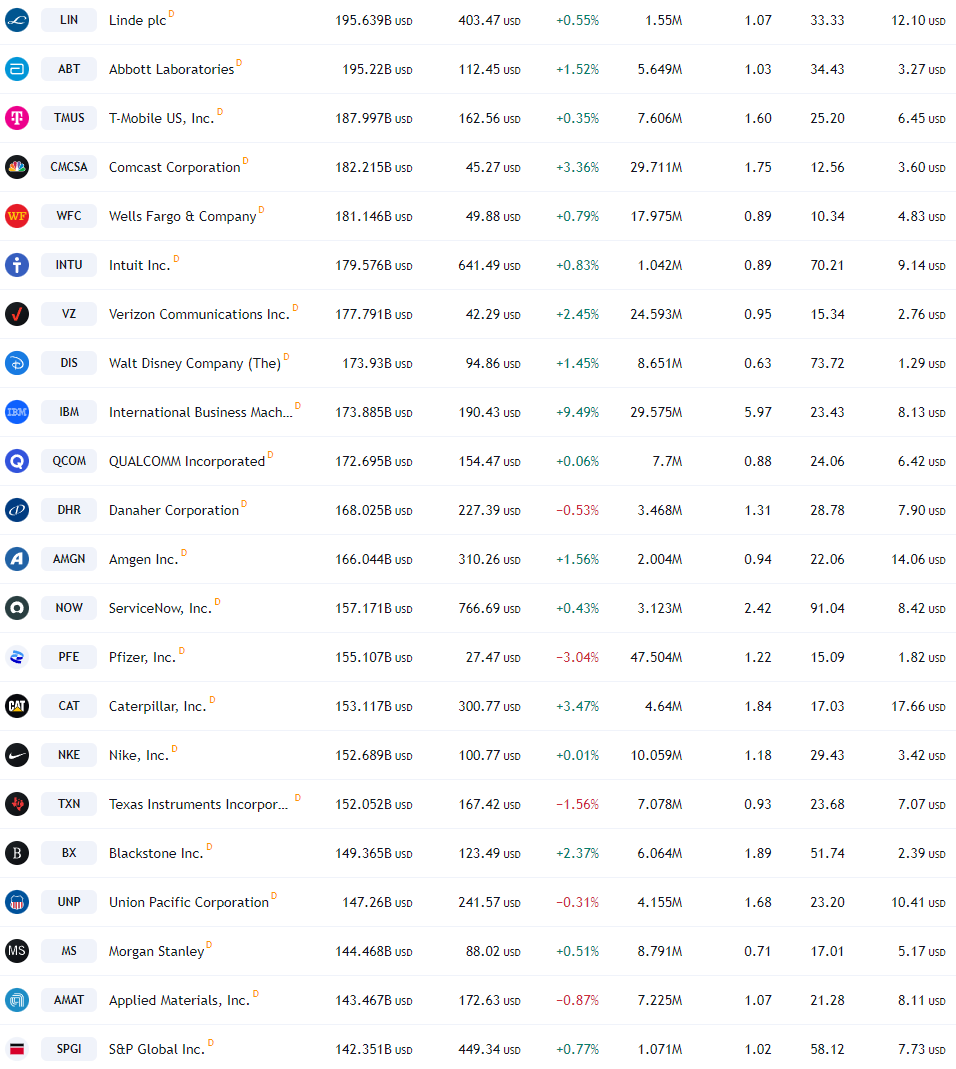Open Caterpillar, Inc. company link
The width and height of the screenshot is (956, 1069).
coord(158,706)
